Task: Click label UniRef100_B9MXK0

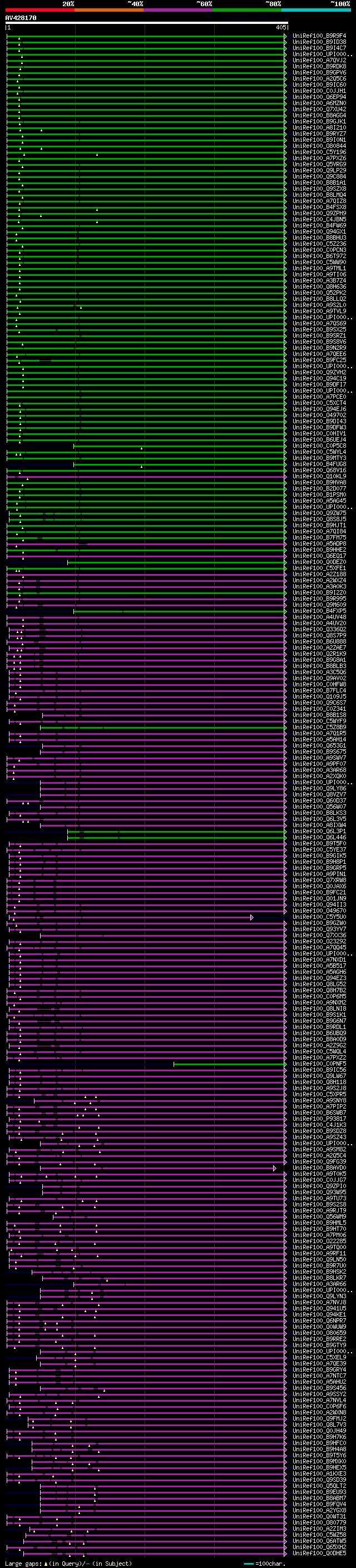Action: [x=319, y=1461]
